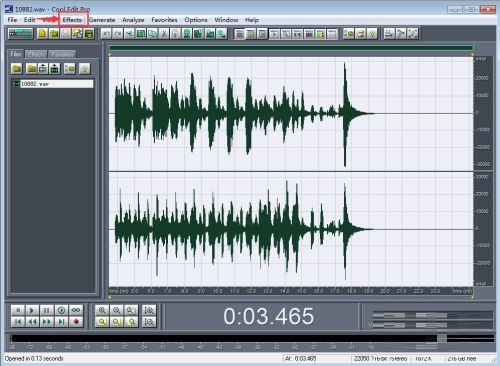500x366 pixels.
Task: Open the Generate menu
Action: pos(102,20)
